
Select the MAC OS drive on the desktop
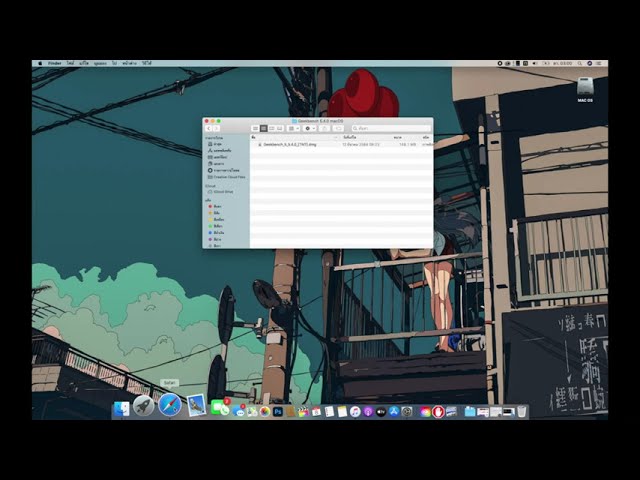[x=585, y=90]
